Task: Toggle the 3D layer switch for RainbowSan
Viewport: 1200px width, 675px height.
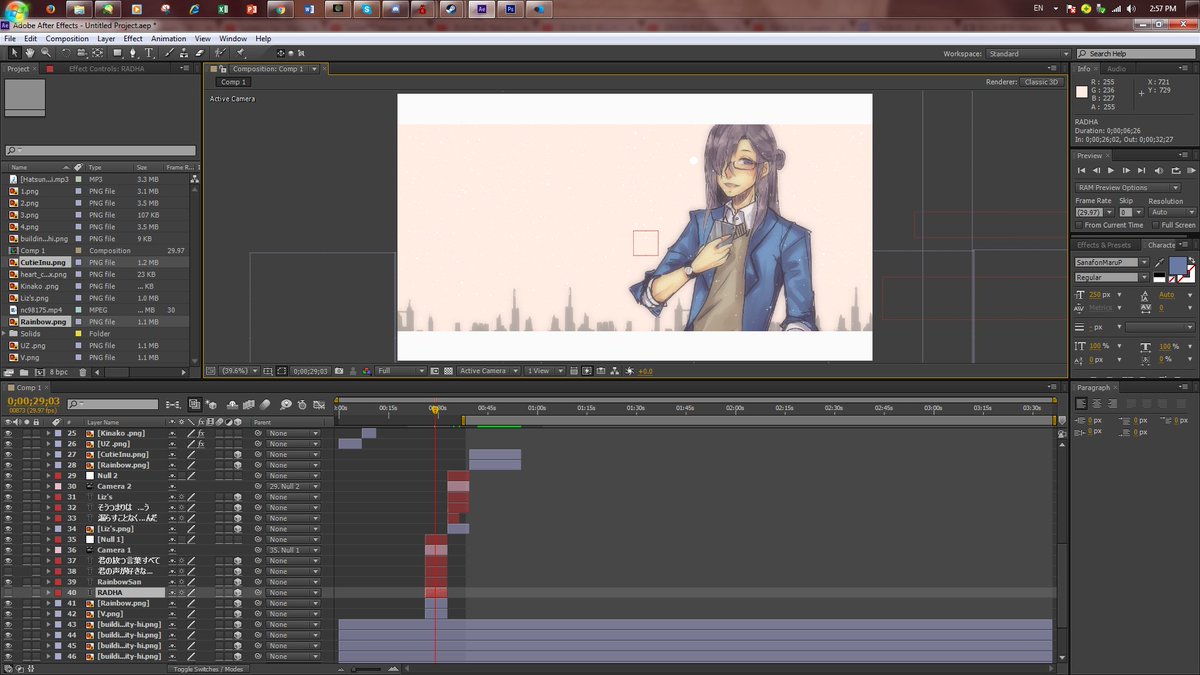Action: click(x=239, y=582)
